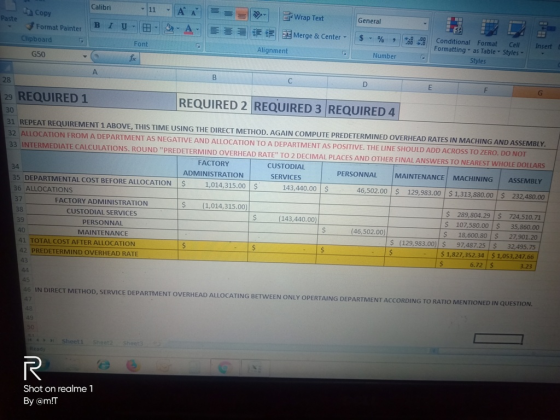The width and height of the screenshot is (560, 420).
Task: Select column G header
Action: tap(539, 93)
